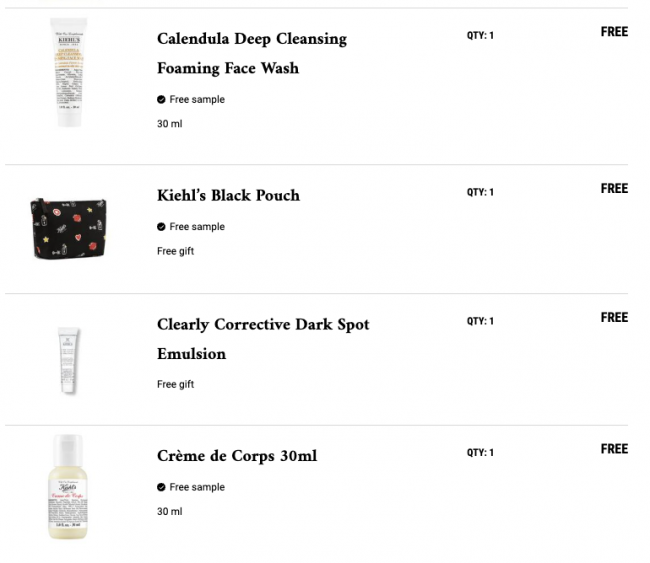Open the Calendula face wash tube thumbnail
Image resolution: width=650 pixels, height=563 pixels.
click(69, 72)
